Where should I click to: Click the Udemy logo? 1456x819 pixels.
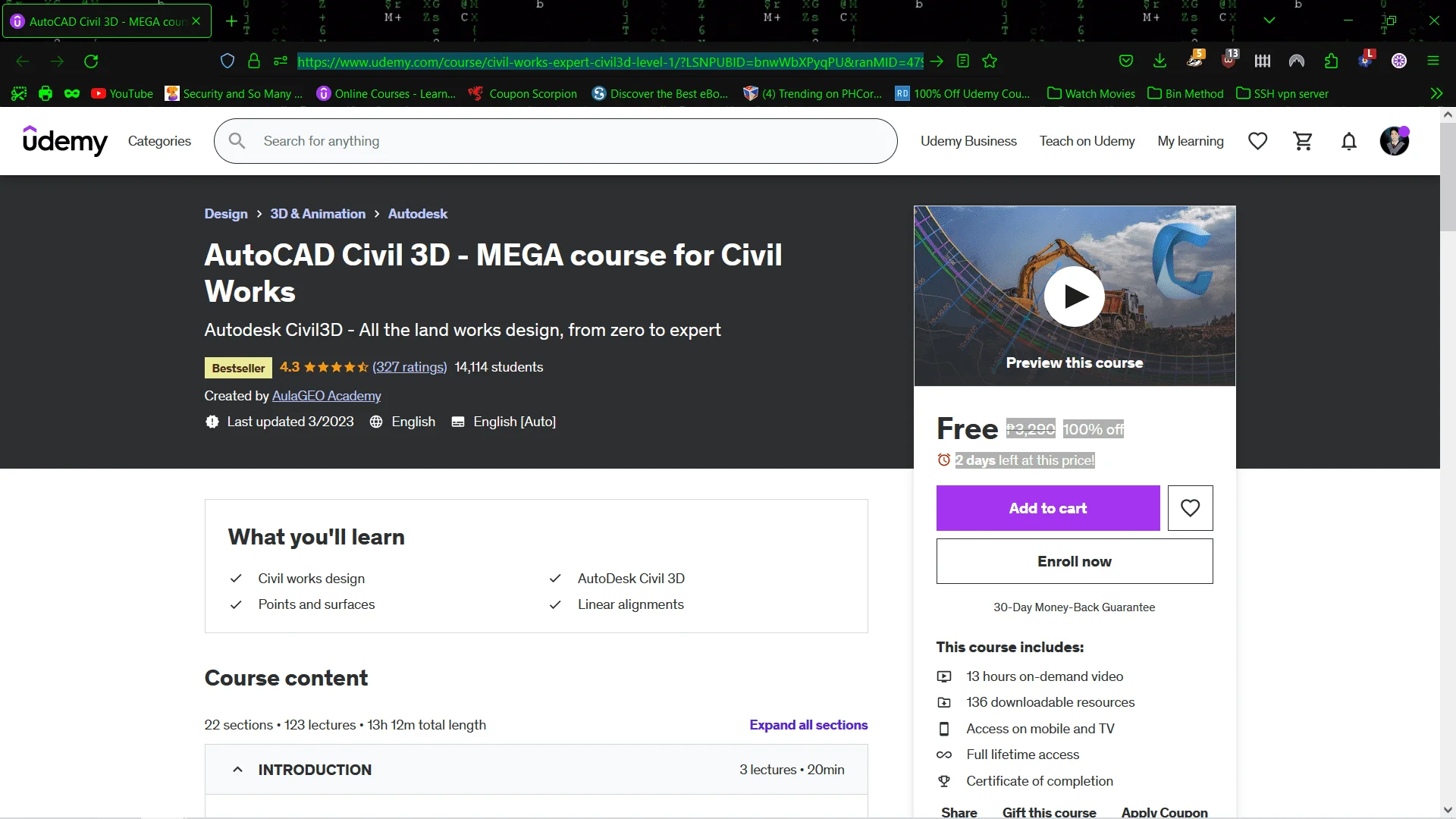65,141
